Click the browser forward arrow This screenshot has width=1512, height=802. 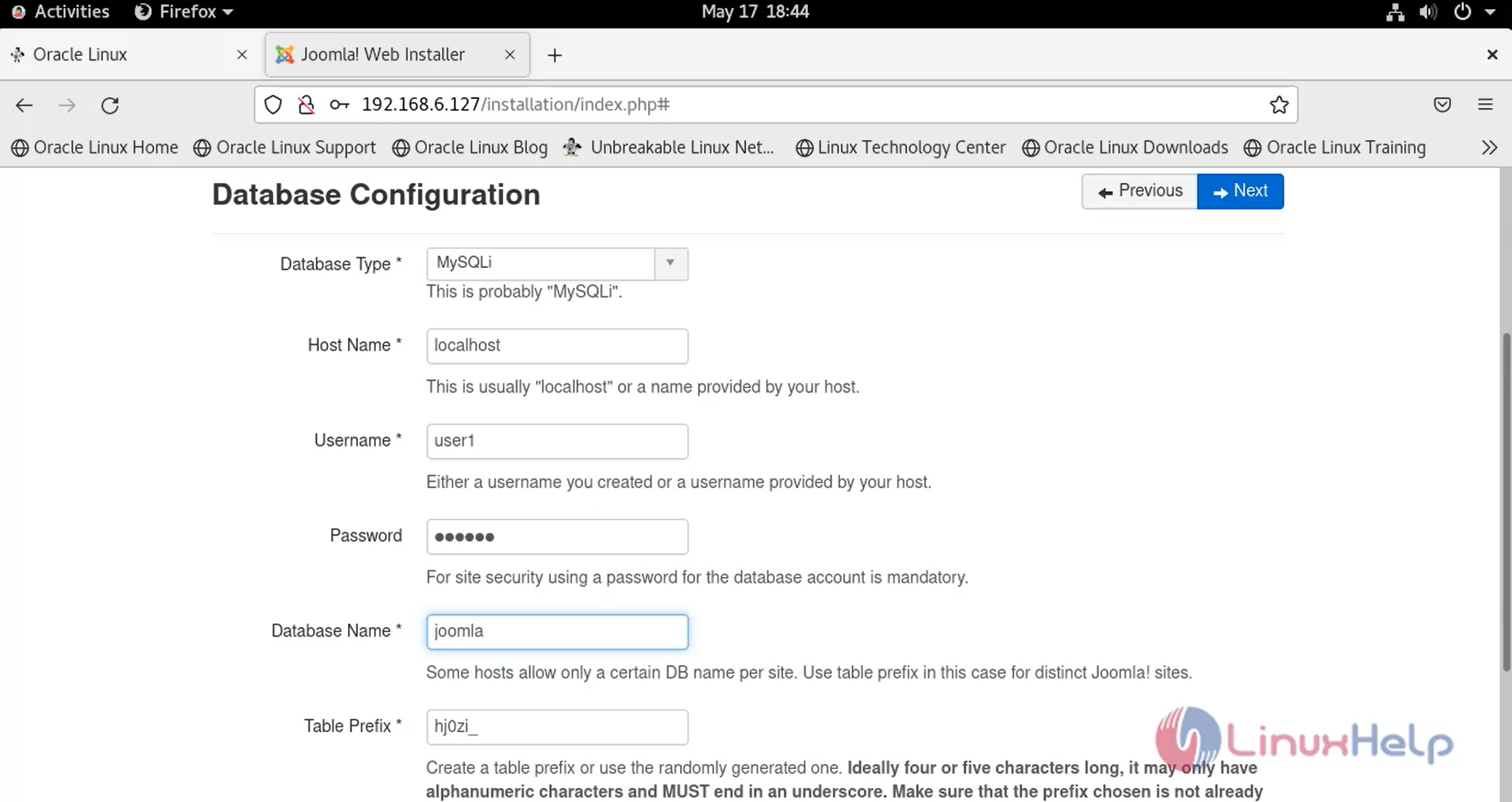tap(67, 105)
